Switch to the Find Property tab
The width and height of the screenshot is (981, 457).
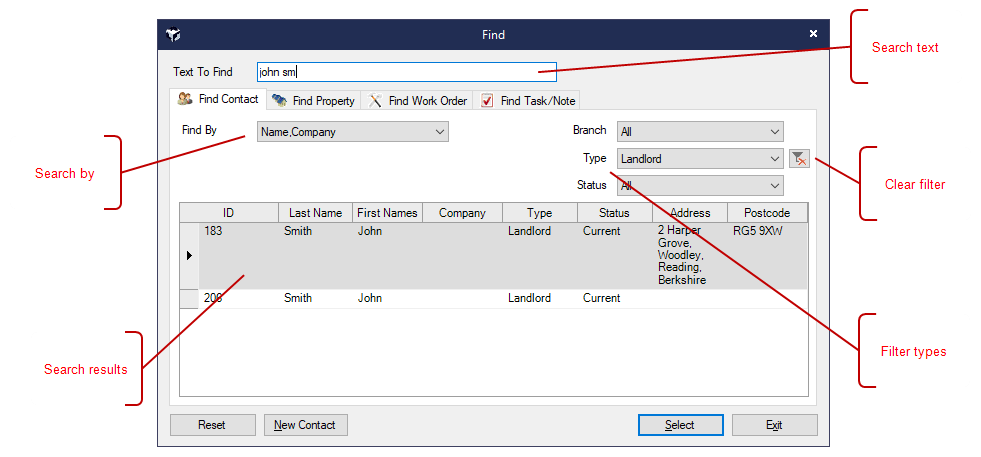(x=314, y=101)
